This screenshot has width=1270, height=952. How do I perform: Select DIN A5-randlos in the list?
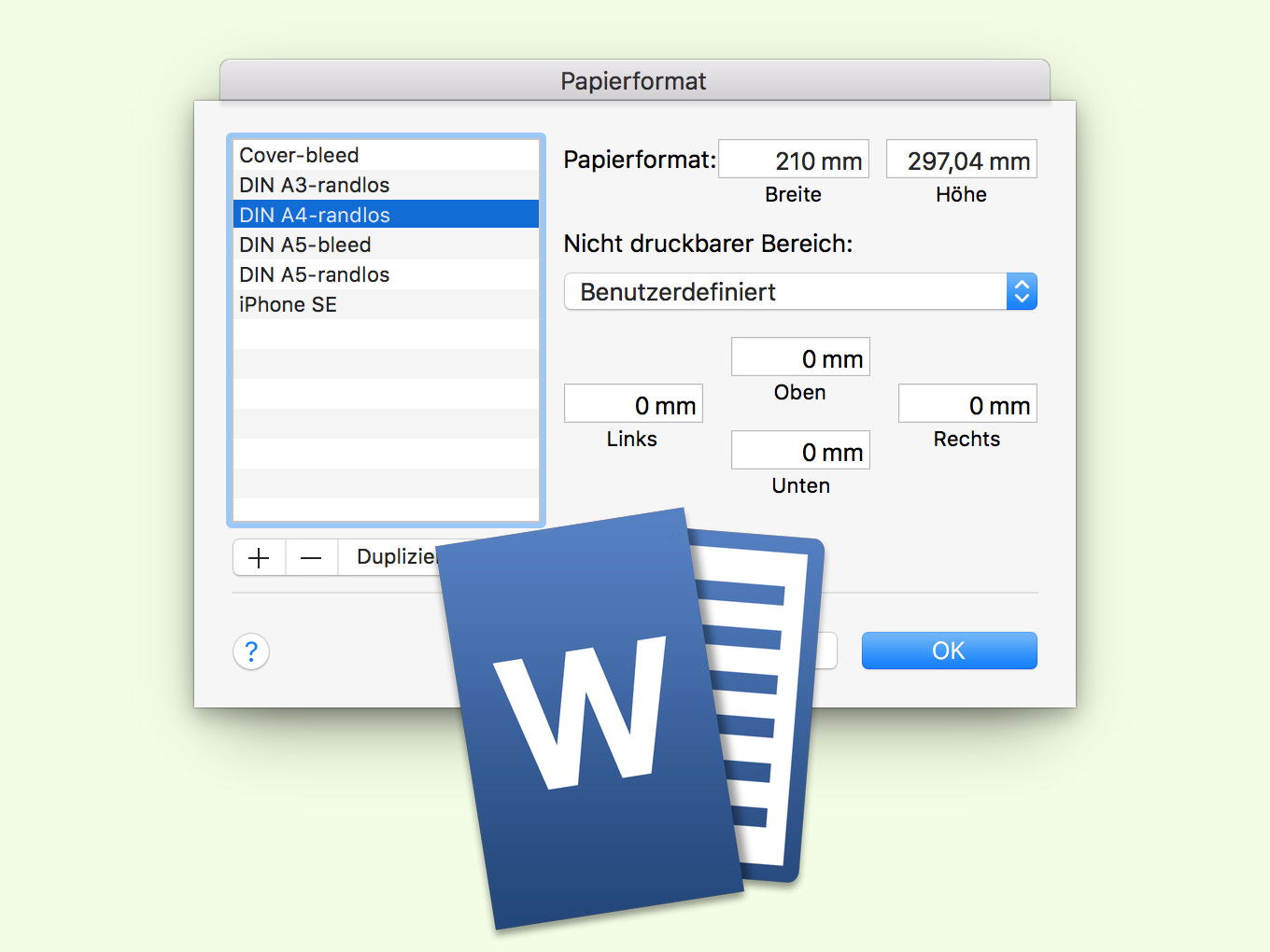pyautogui.click(x=386, y=274)
